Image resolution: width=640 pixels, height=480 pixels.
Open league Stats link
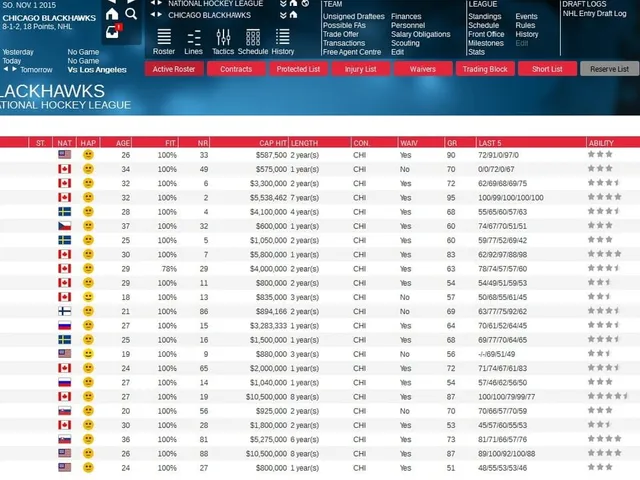(x=476, y=52)
